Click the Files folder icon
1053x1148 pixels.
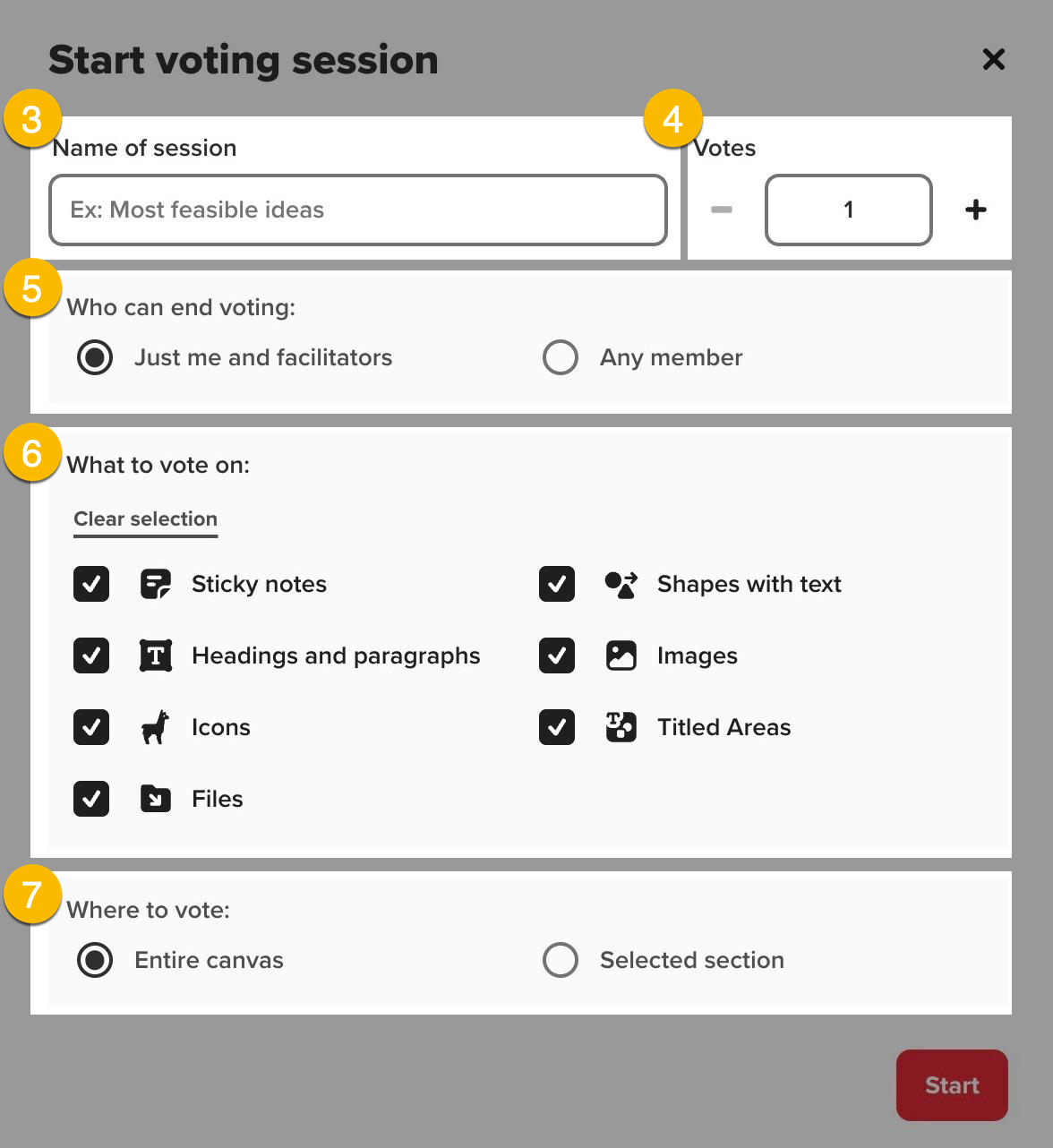click(x=155, y=799)
